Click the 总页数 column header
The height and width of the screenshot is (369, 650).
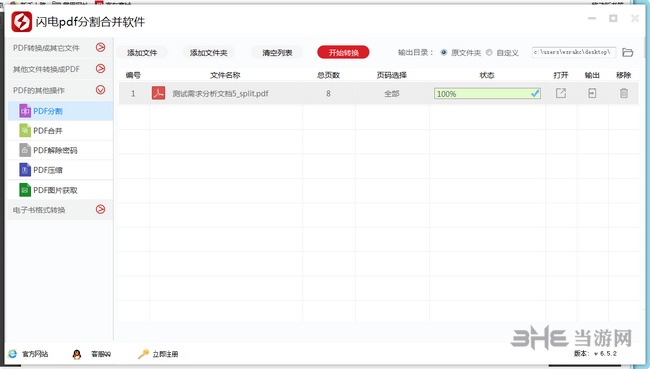328,75
